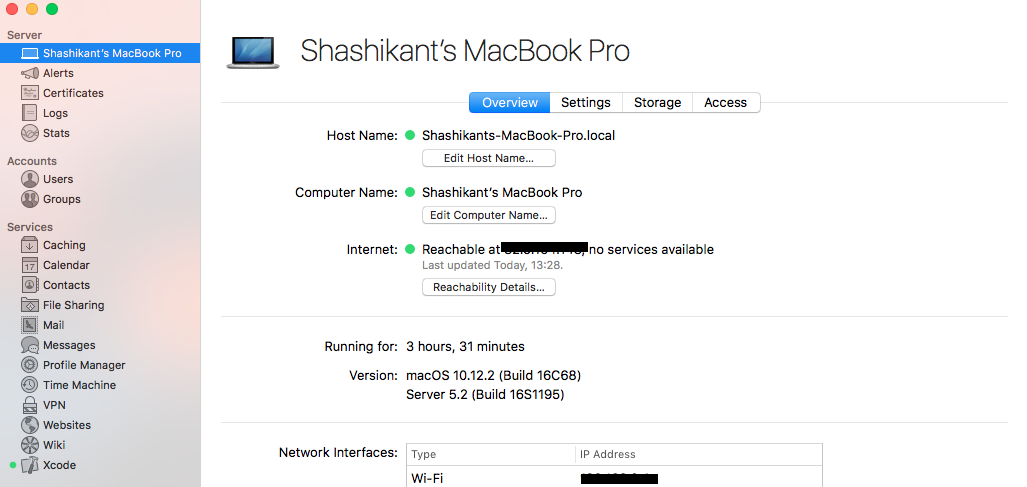Select the Certificates icon in sidebar
Screen dimensions: 1027x487
coord(30,93)
